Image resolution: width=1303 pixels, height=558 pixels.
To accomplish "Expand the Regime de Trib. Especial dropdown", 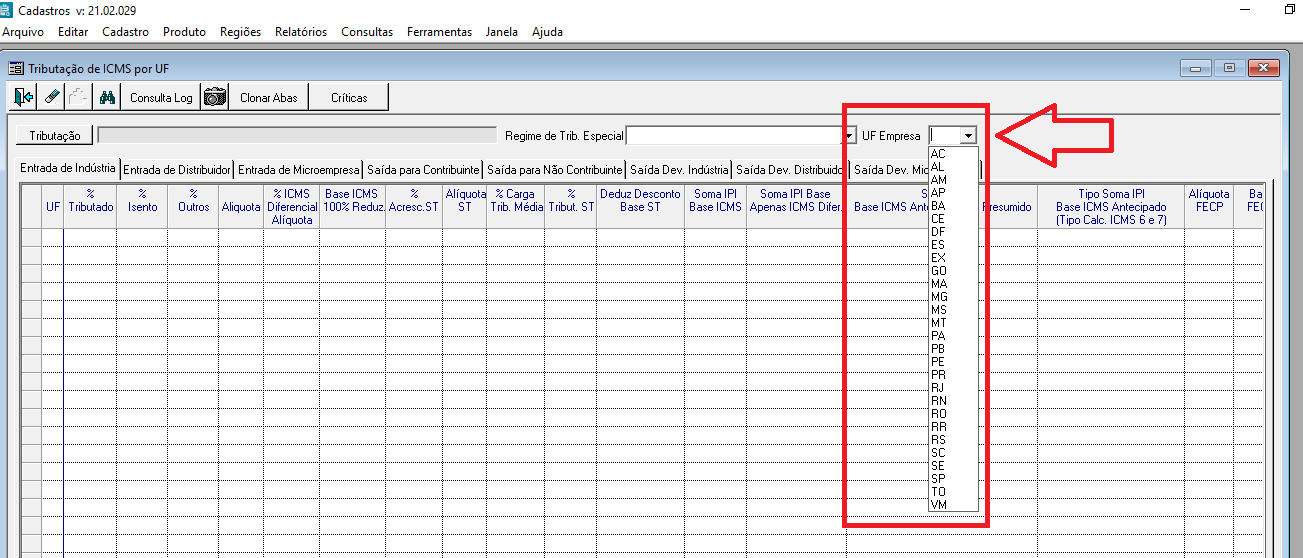I will [851, 135].
